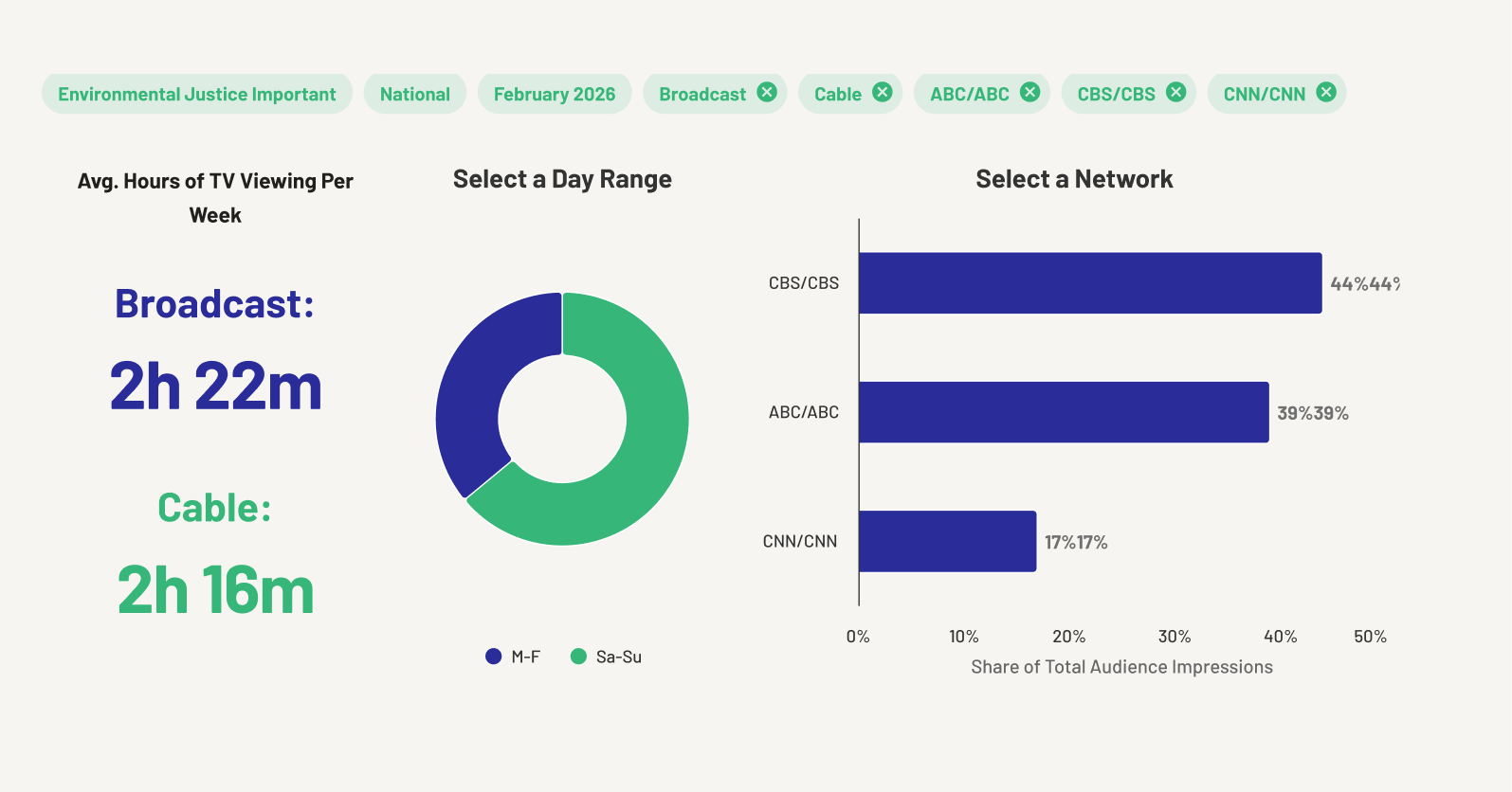Click the National filter chip
This screenshot has height=792, width=1512.
pos(415,94)
